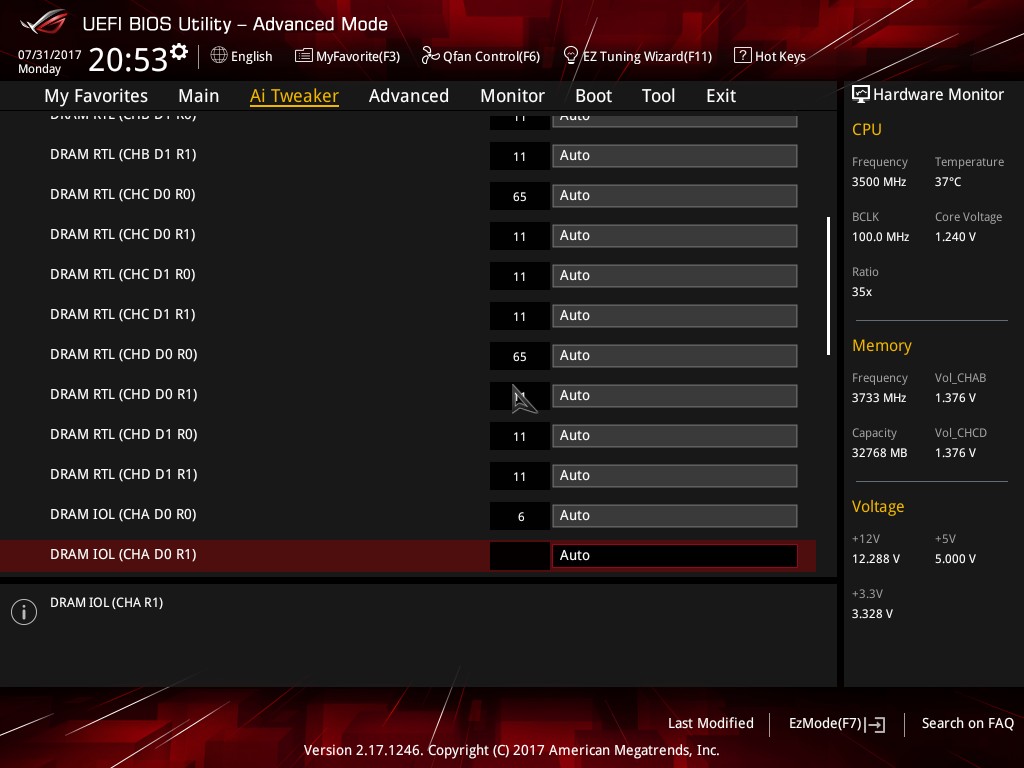Start EZ Tuning Wizard(F11)
1024x768 pixels.
coord(637,56)
